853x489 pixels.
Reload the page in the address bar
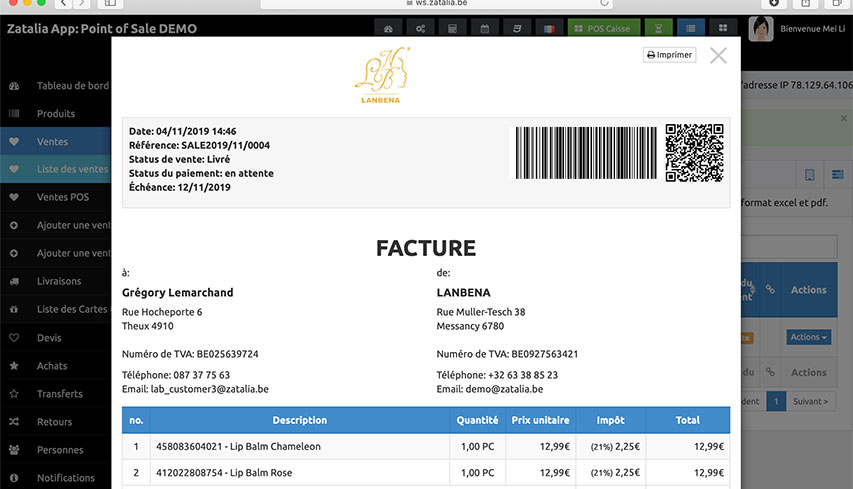604,3
